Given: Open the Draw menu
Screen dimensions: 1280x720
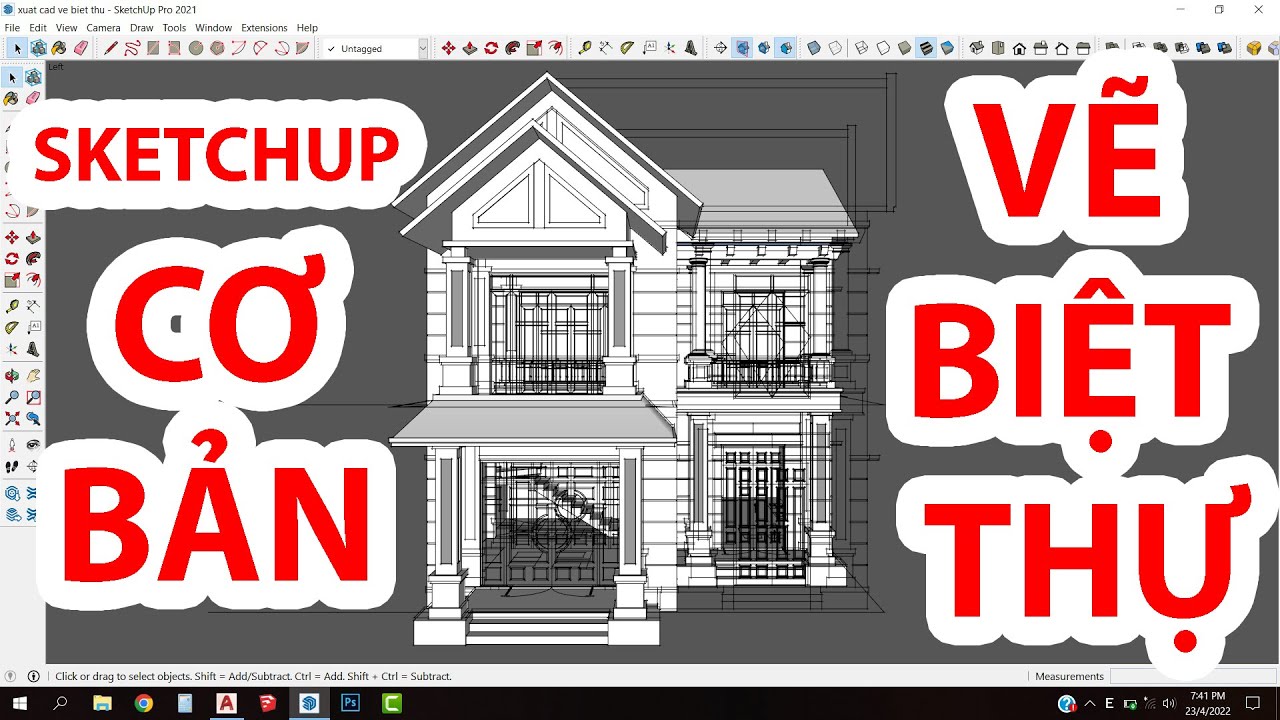Looking at the screenshot, I should (141, 28).
